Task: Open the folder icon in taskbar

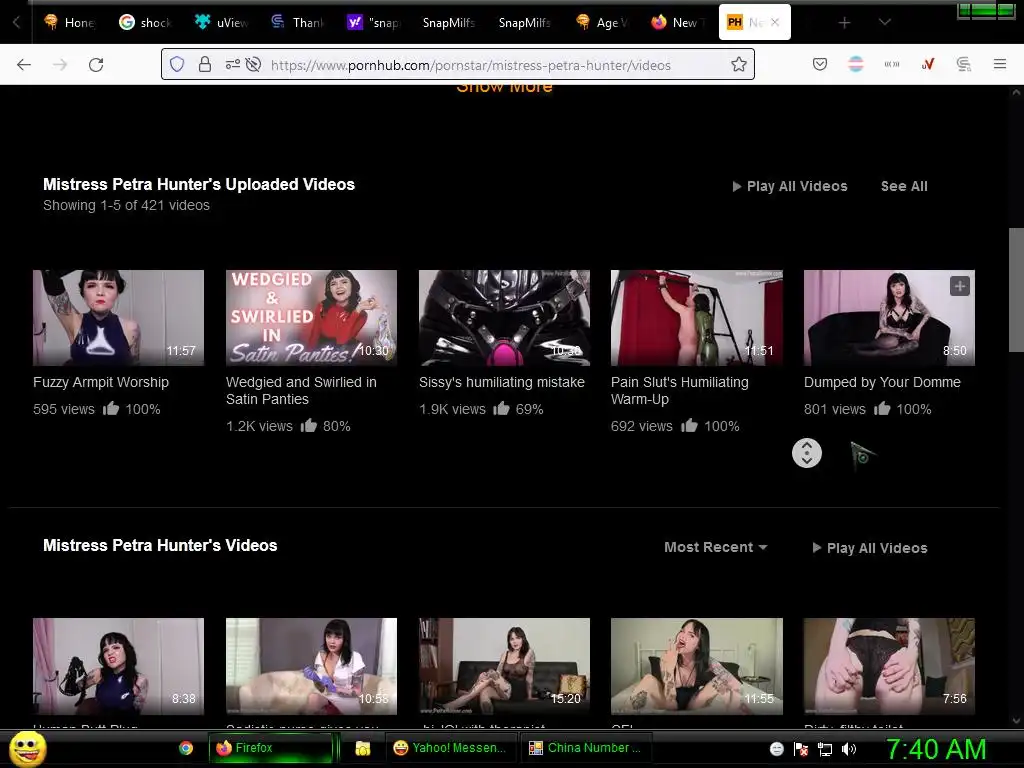Action: point(362,748)
